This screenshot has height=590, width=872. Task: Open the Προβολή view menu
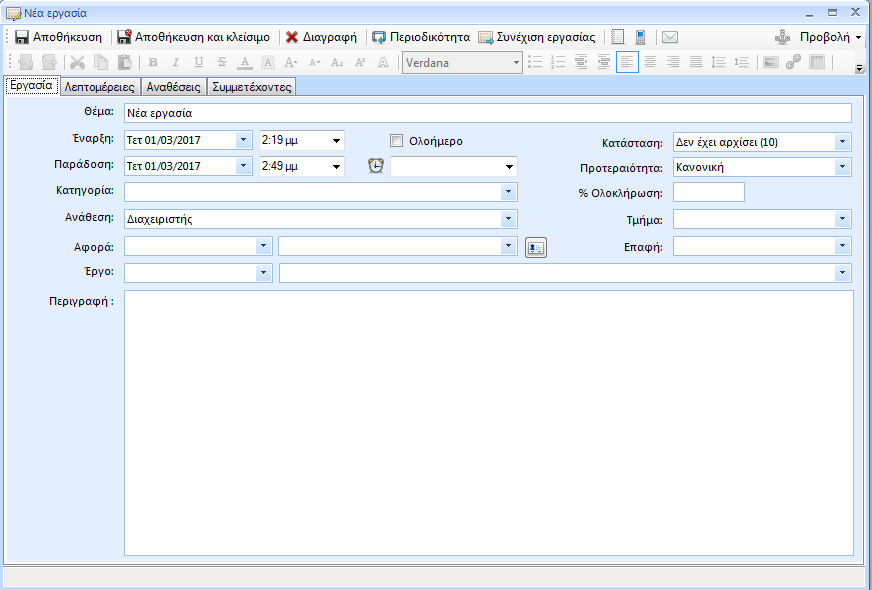point(830,37)
